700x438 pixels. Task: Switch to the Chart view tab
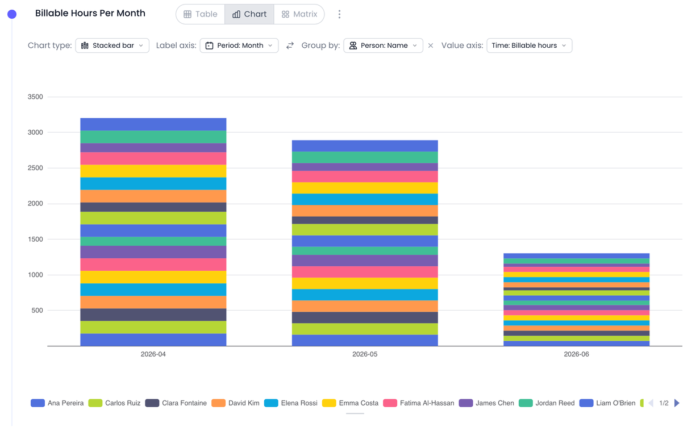point(249,14)
